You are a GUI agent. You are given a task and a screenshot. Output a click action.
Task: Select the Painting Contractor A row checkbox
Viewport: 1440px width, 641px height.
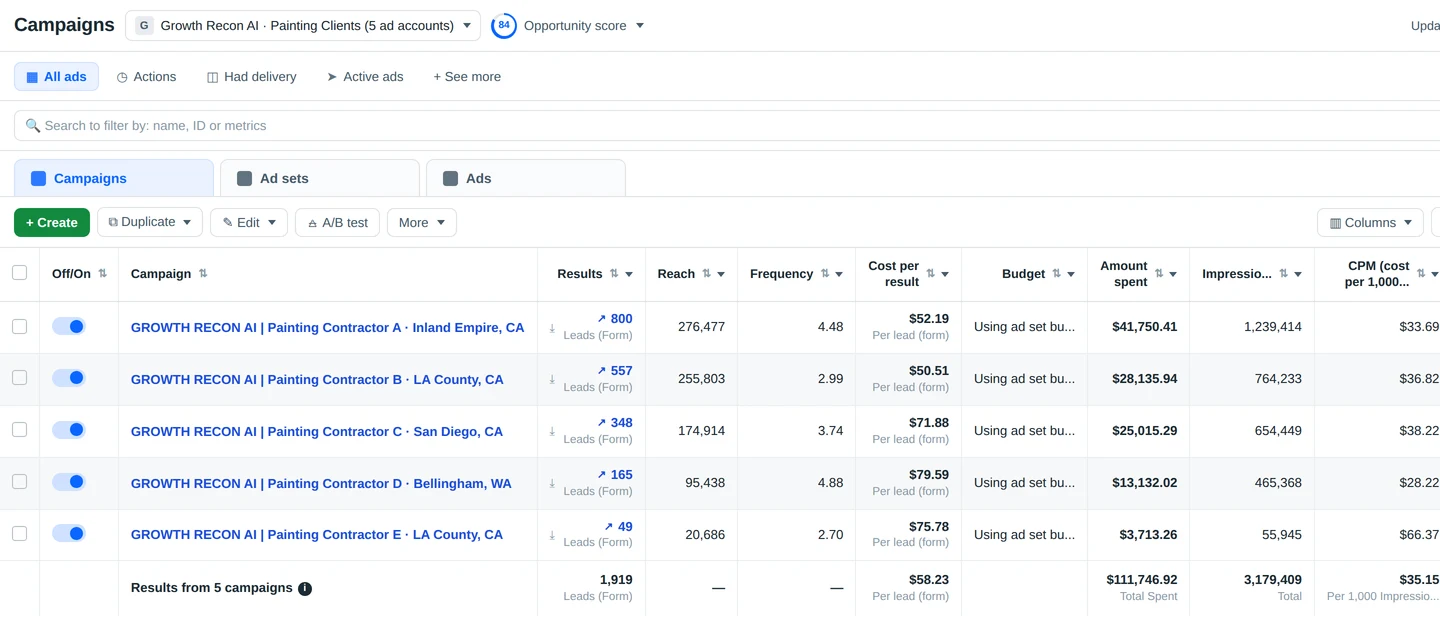[x=19, y=326]
